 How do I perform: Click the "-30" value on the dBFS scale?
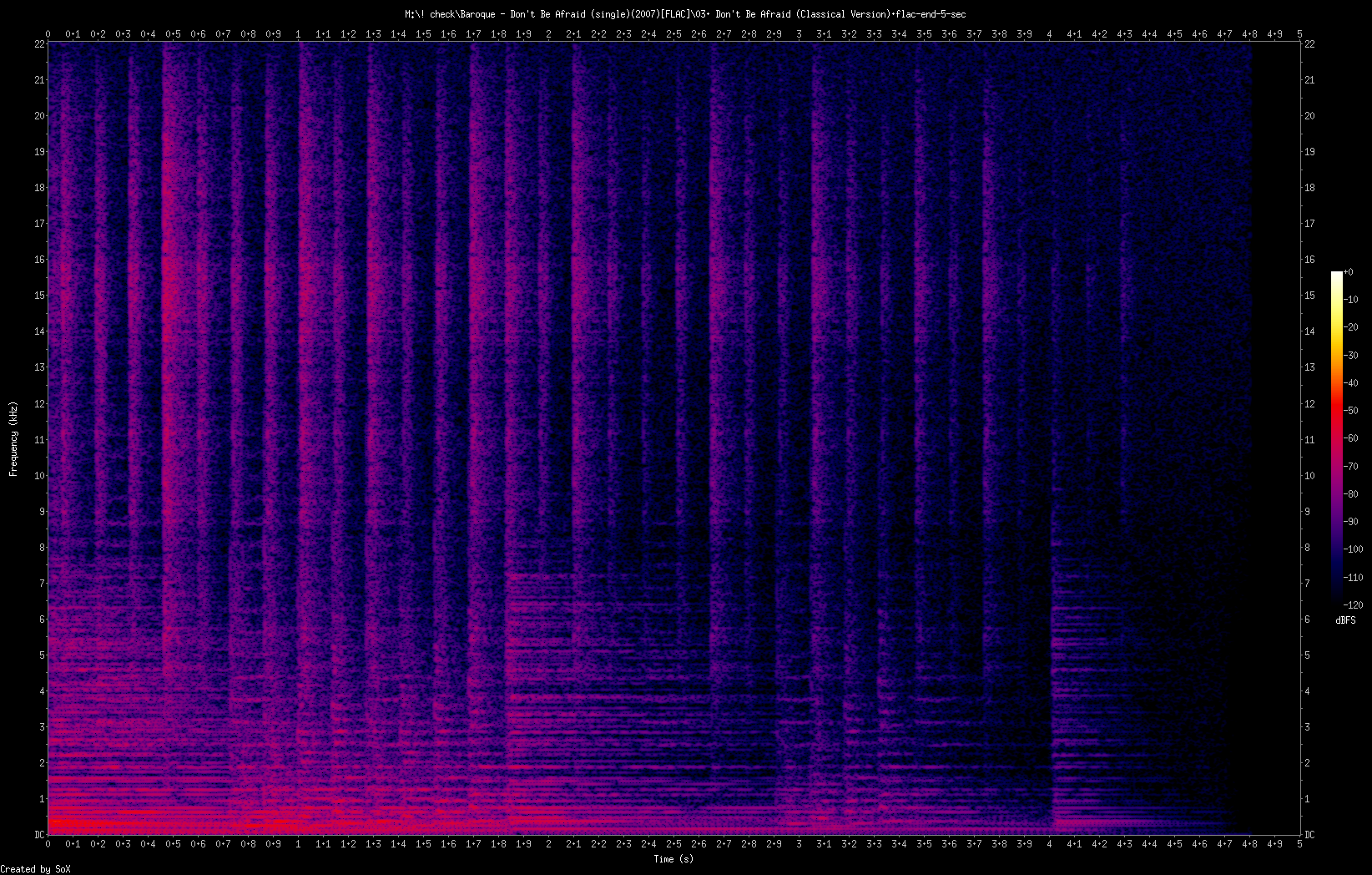(1352, 356)
